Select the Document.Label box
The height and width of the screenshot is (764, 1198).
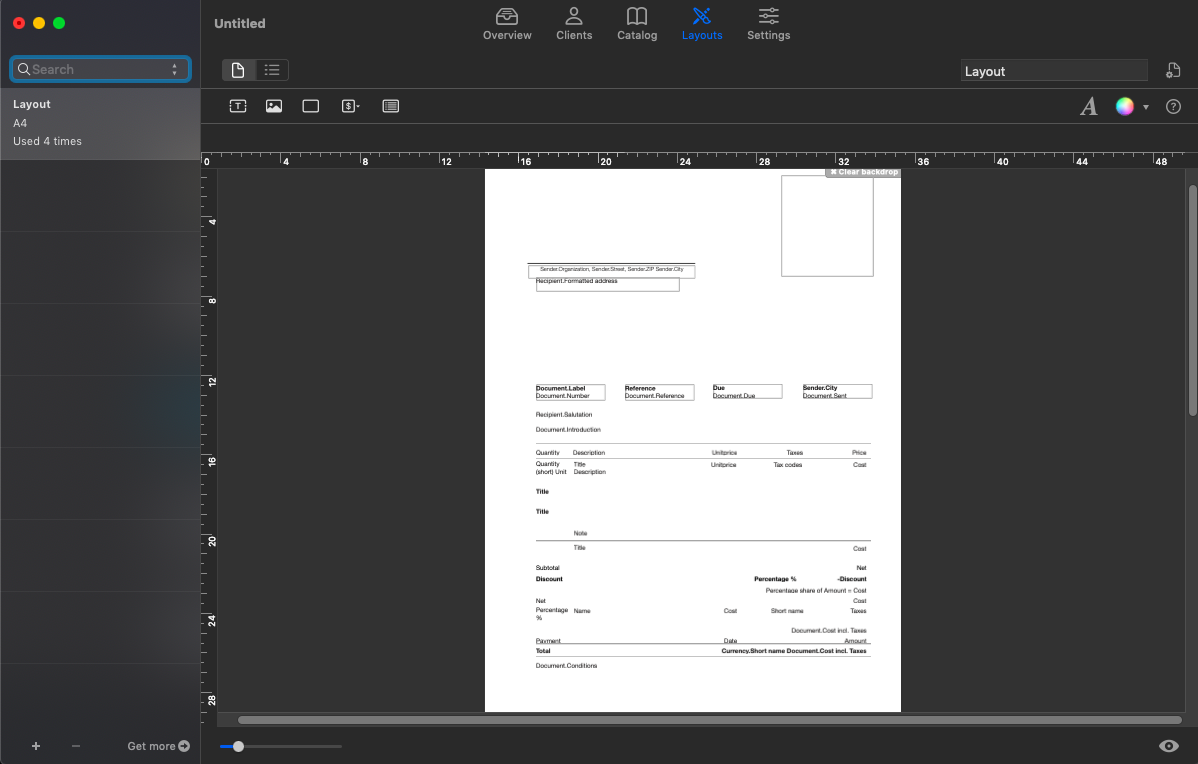[570, 392]
